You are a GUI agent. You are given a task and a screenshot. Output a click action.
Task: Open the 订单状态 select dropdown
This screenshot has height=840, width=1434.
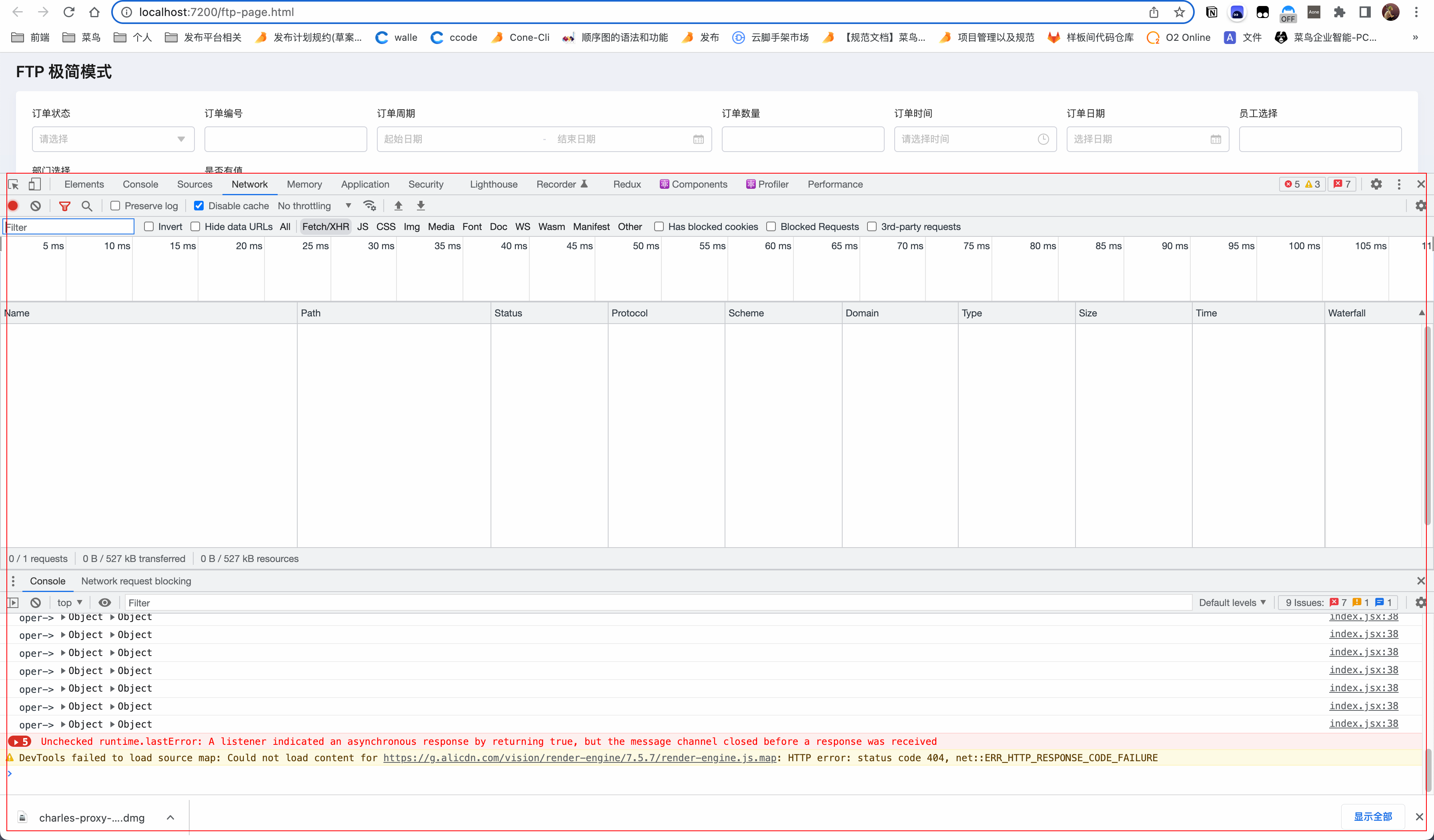113,139
